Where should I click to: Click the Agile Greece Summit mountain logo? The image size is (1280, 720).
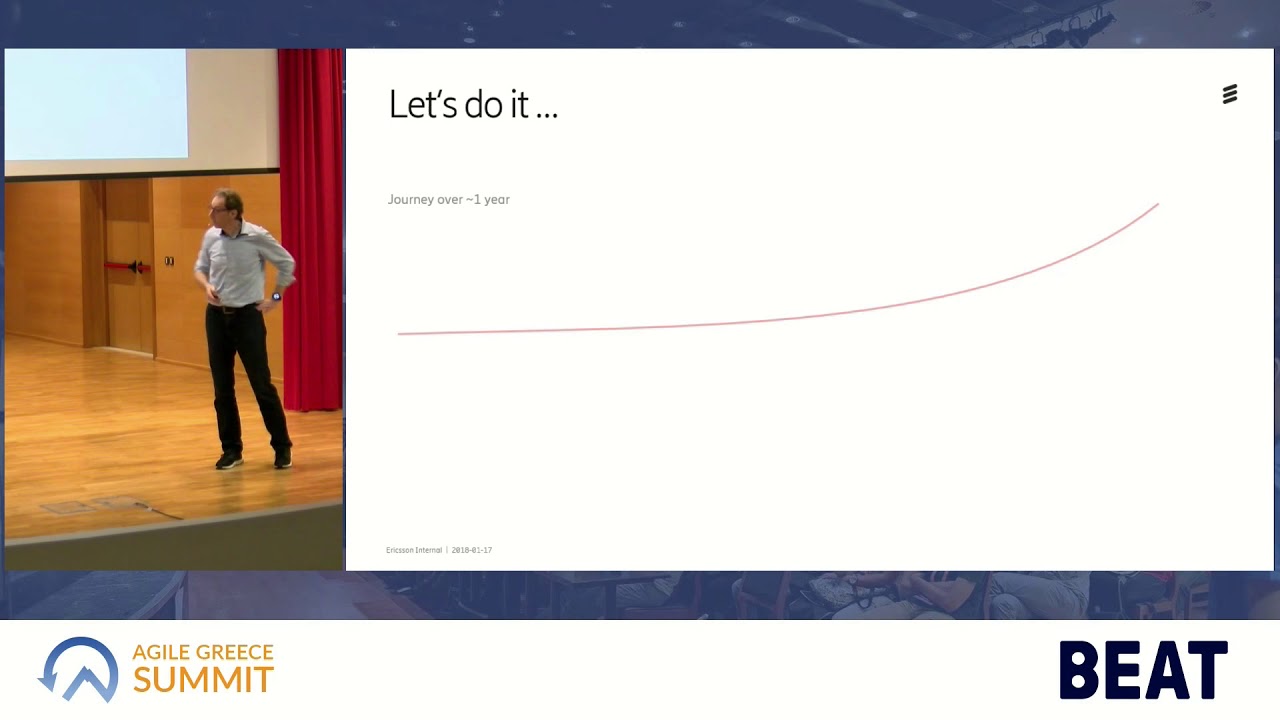point(78,669)
